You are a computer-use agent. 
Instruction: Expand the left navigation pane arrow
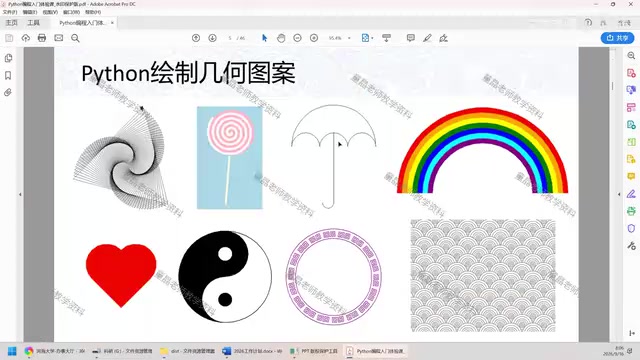(20, 195)
